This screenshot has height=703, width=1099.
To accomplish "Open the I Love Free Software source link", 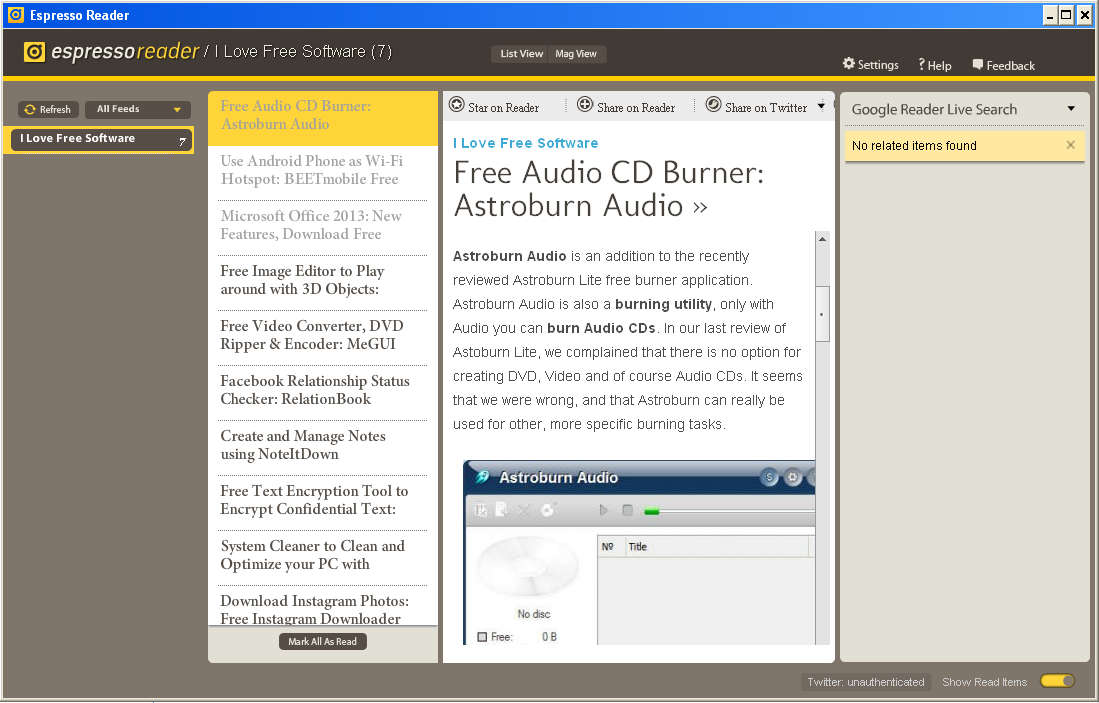I will click(x=525, y=143).
